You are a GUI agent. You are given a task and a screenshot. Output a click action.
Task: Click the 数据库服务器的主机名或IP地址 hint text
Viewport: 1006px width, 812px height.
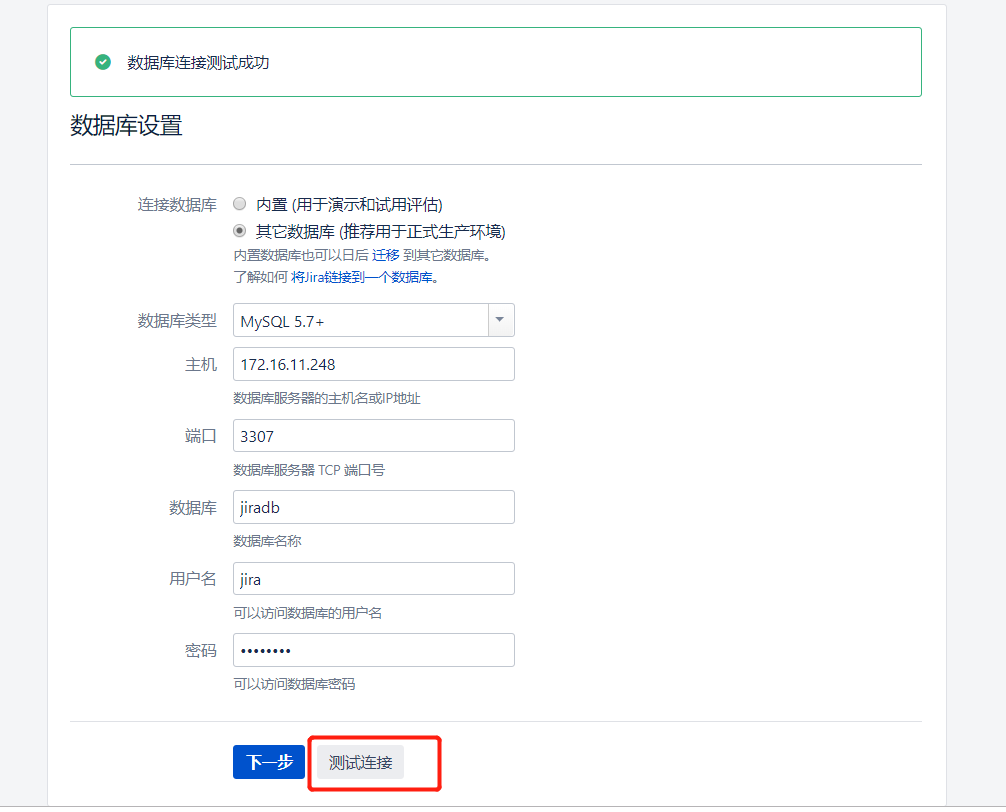[x=327, y=398]
